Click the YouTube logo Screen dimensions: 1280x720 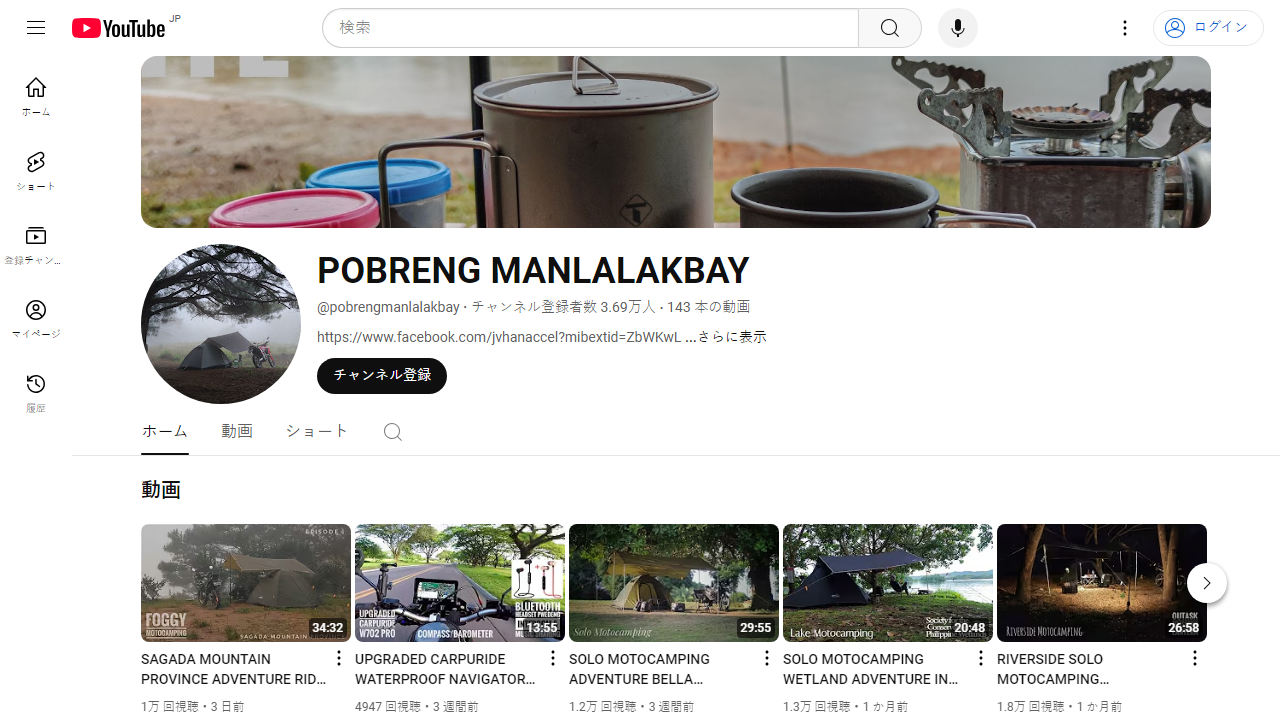(x=119, y=28)
